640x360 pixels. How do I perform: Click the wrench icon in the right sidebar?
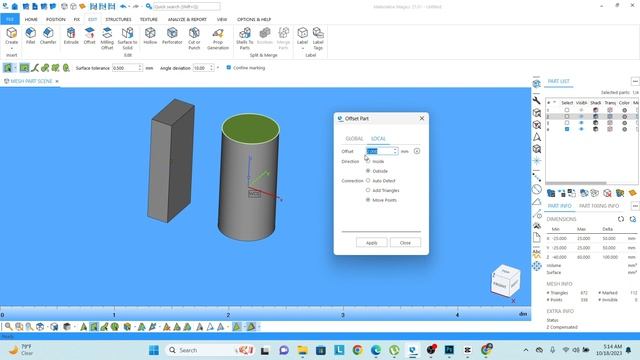pyautogui.click(x=537, y=100)
